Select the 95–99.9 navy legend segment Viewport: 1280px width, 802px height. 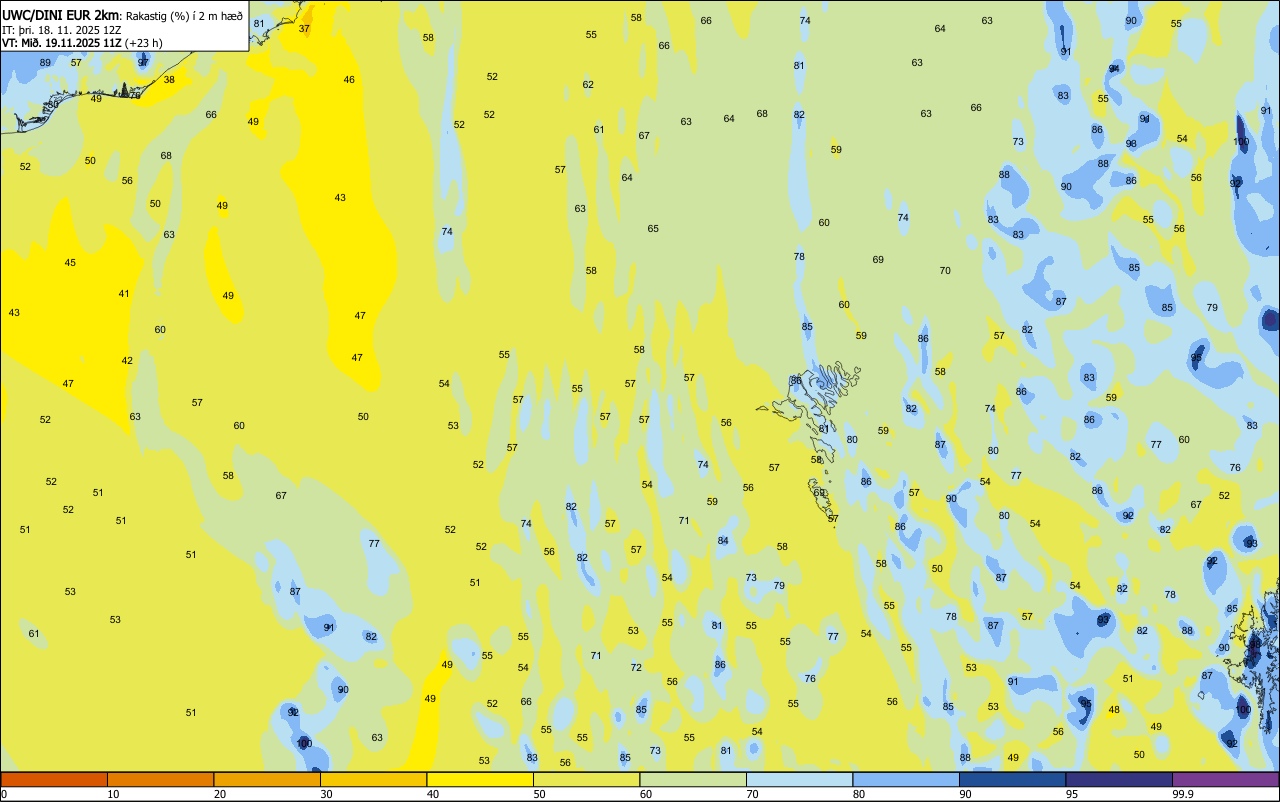(1119, 779)
